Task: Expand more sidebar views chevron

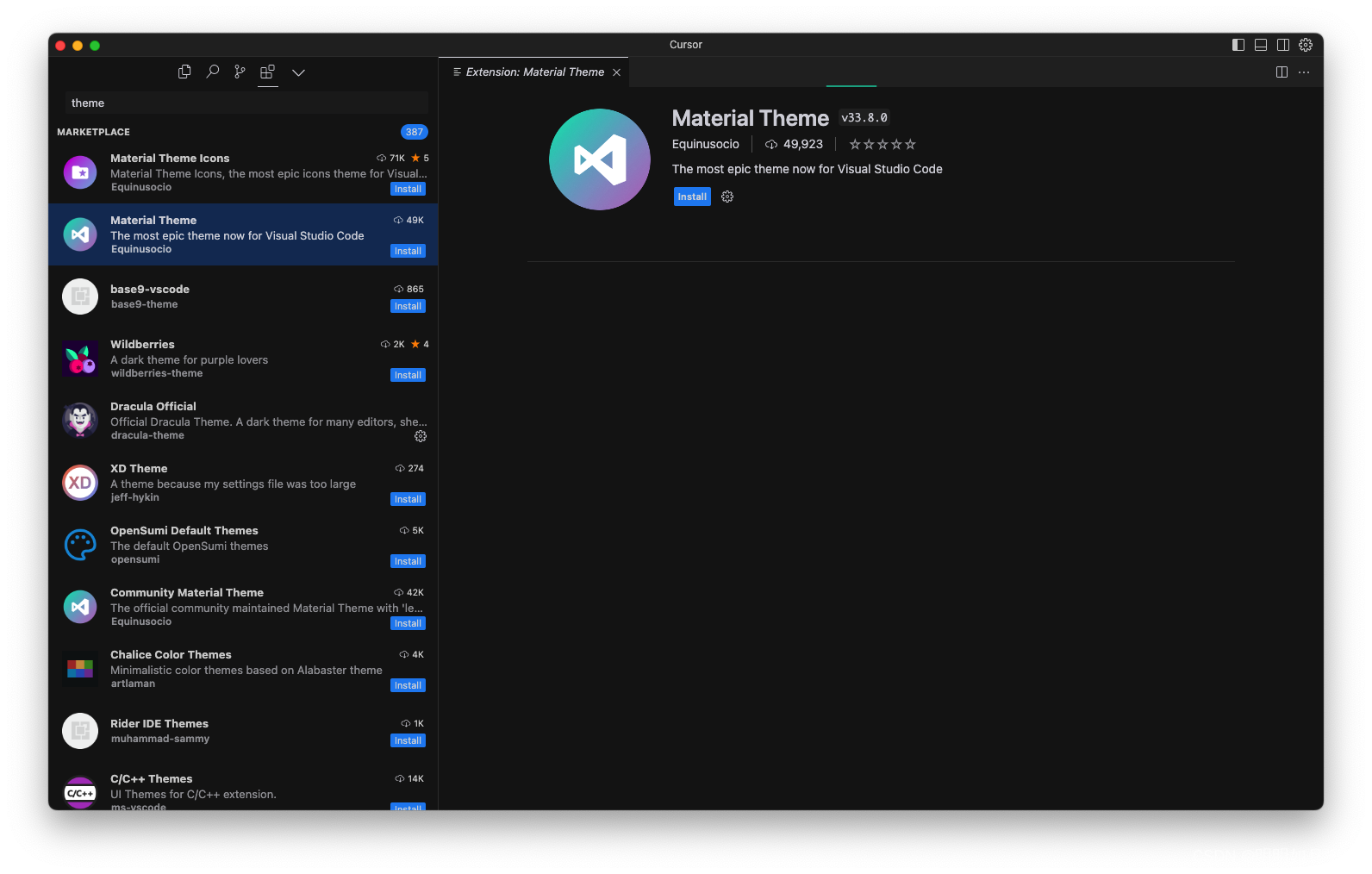Action: [x=298, y=73]
